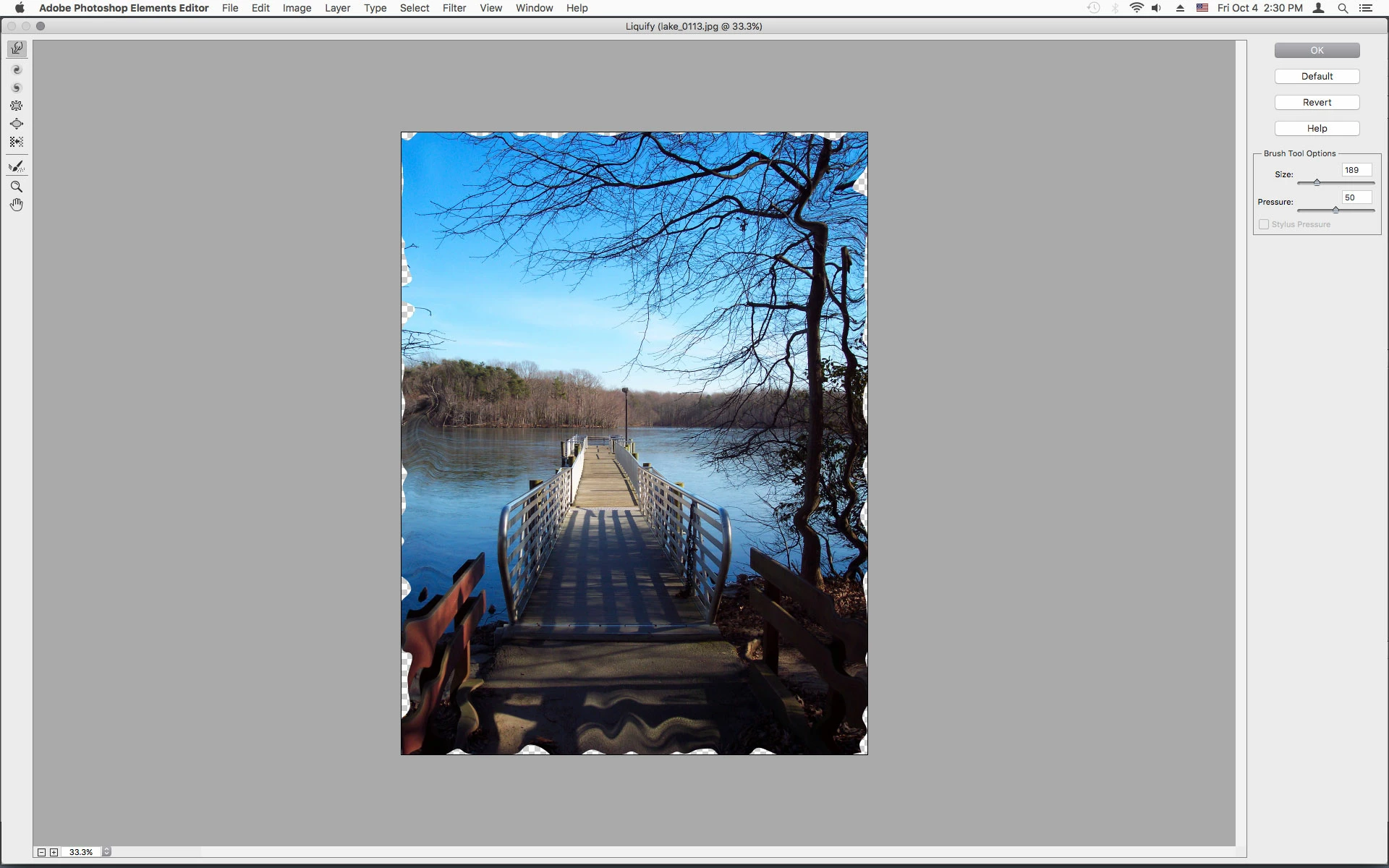Viewport: 1389px width, 868px height.
Task: Click the brush Size input field
Action: point(1356,170)
